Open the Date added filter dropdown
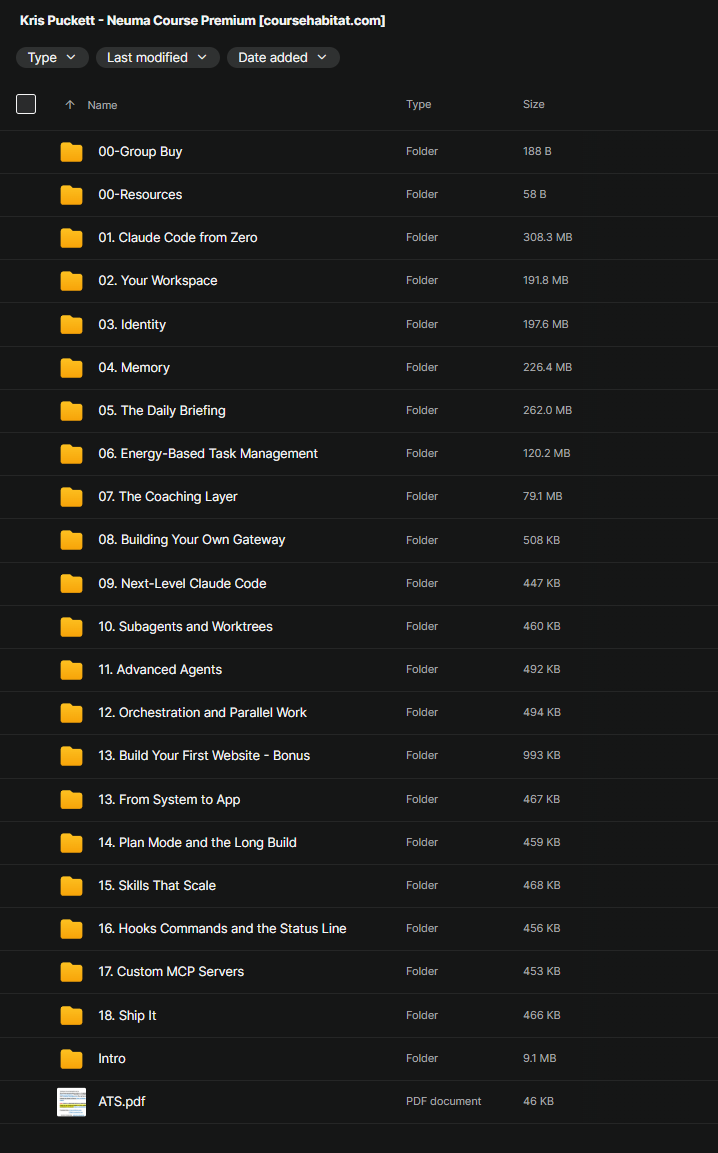This screenshot has width=718, height=1153. (283, 57)
